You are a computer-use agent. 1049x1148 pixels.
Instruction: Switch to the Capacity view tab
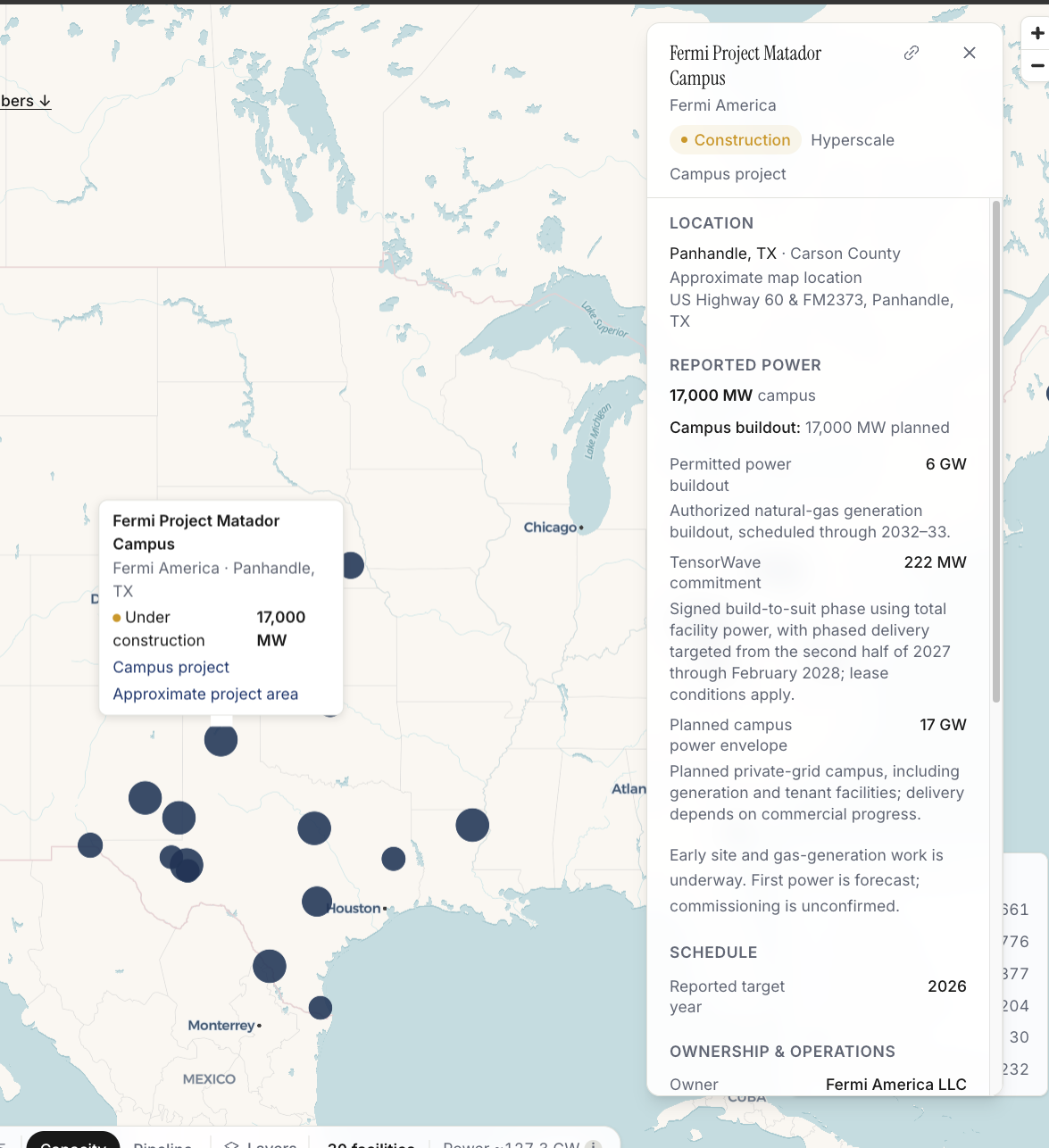click(x=73, y=1142)
